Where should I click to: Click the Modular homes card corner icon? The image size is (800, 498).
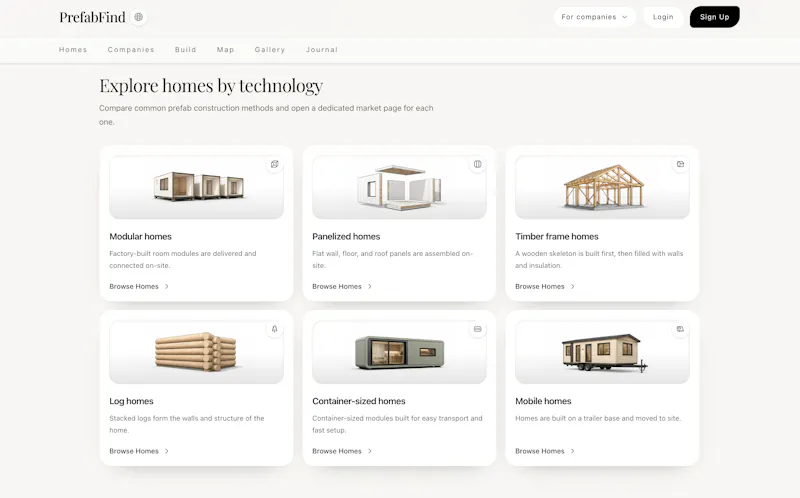click(274, 164)
